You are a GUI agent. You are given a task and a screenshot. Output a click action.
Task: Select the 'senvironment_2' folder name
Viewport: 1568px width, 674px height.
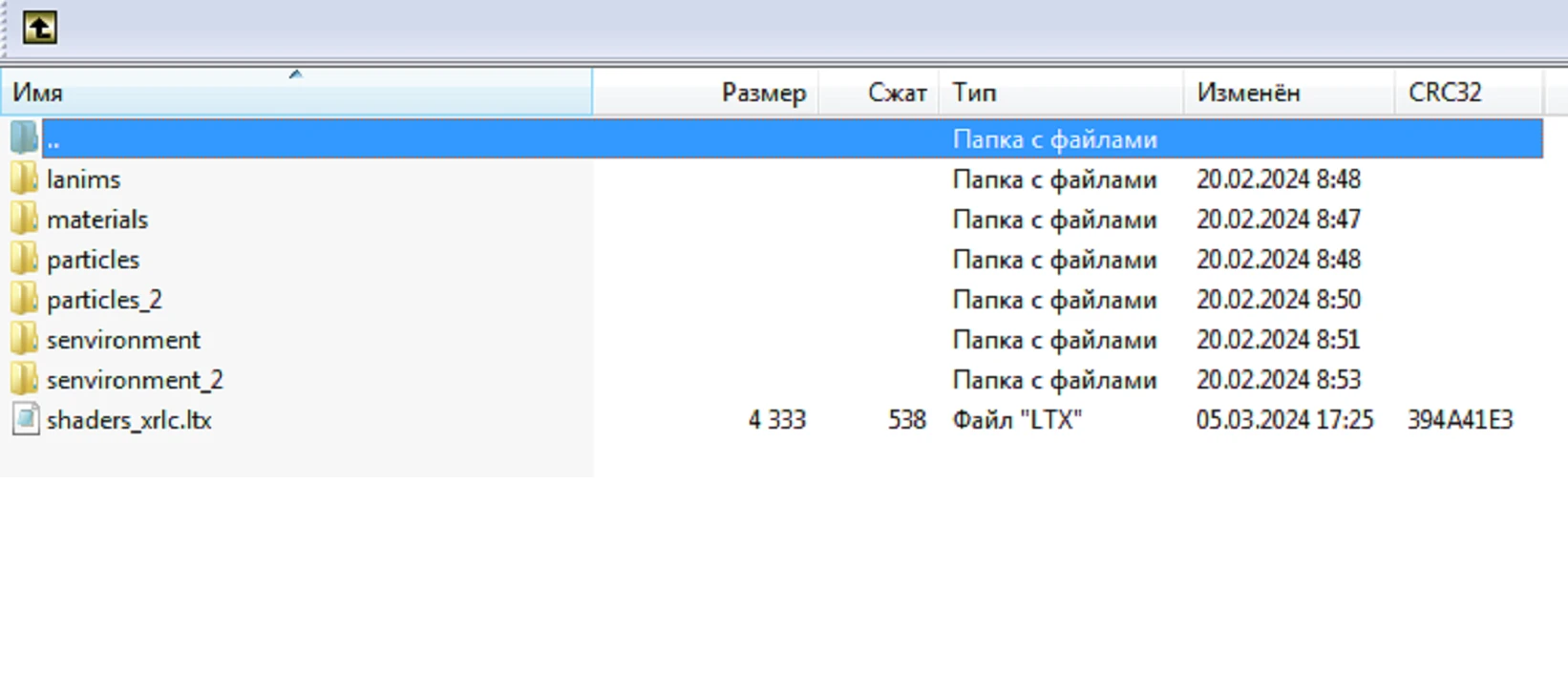point(135,380)
